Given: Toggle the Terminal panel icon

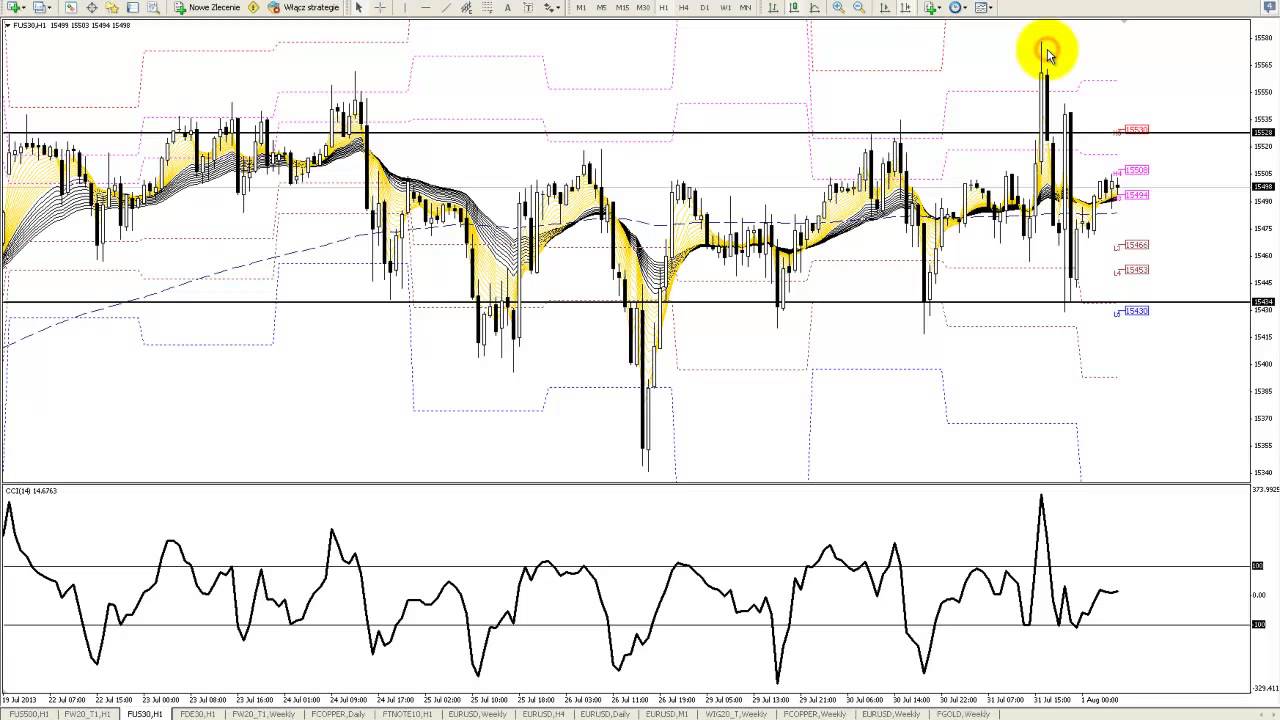Looking at the screenshot, I should click(133, 7).
